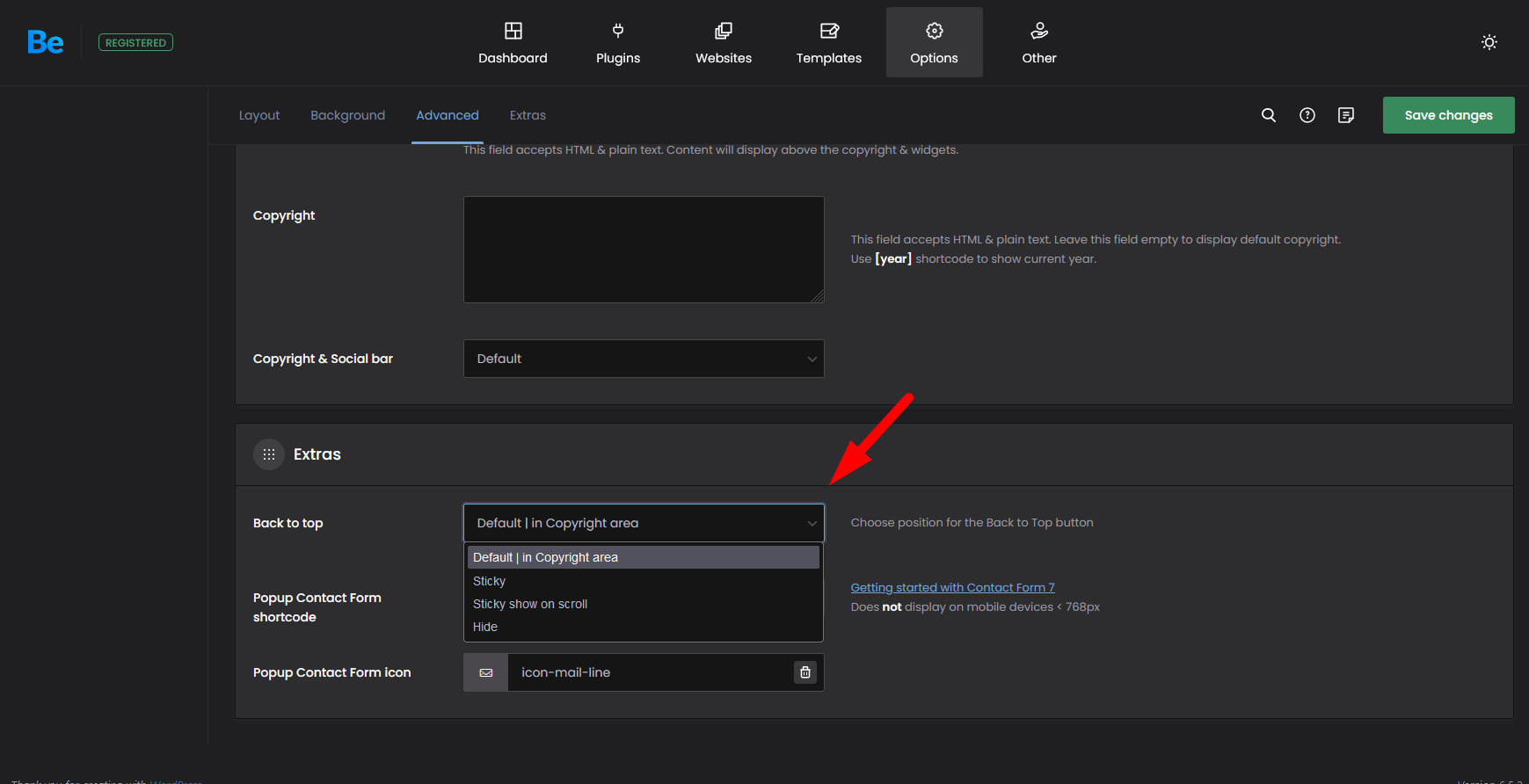Open the Dashboard section
The width and height of the screenshot is (1529, 784).
(x=513, y=42)
